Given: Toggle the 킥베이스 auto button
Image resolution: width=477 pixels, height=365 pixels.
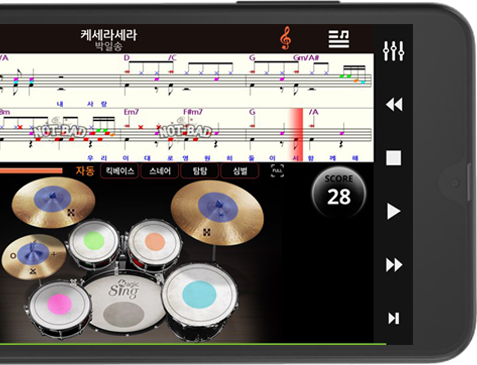Looking at the screenshot, I should pos(120,171).
